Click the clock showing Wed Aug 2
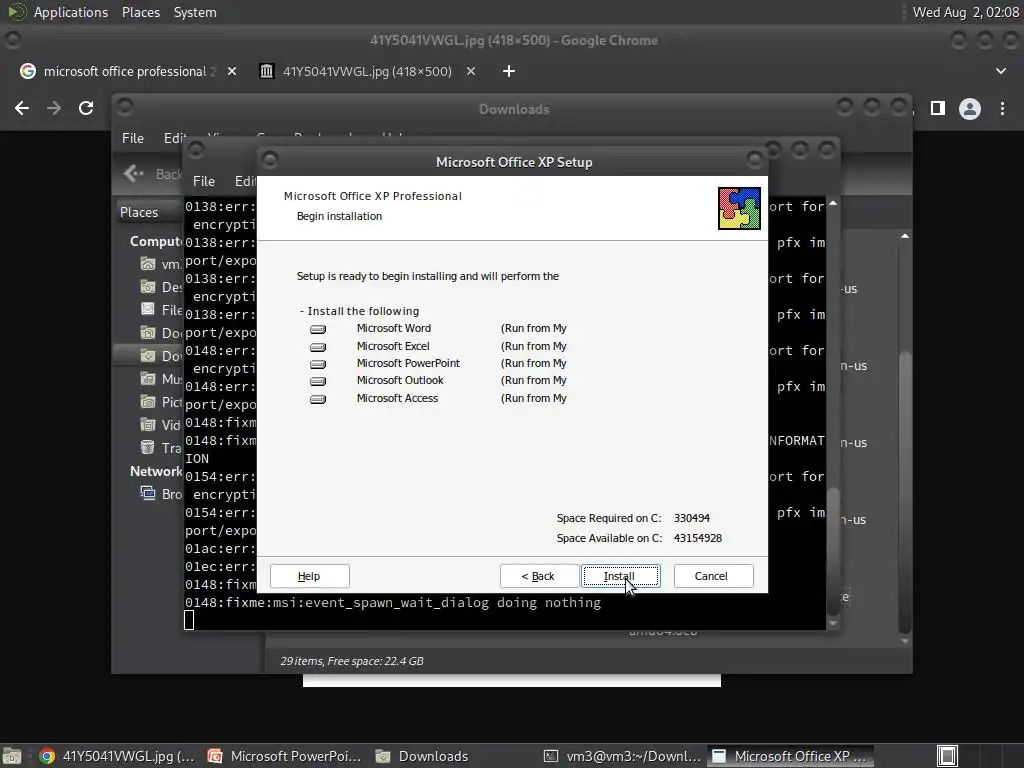1024x768 pixels. [966, 12]
